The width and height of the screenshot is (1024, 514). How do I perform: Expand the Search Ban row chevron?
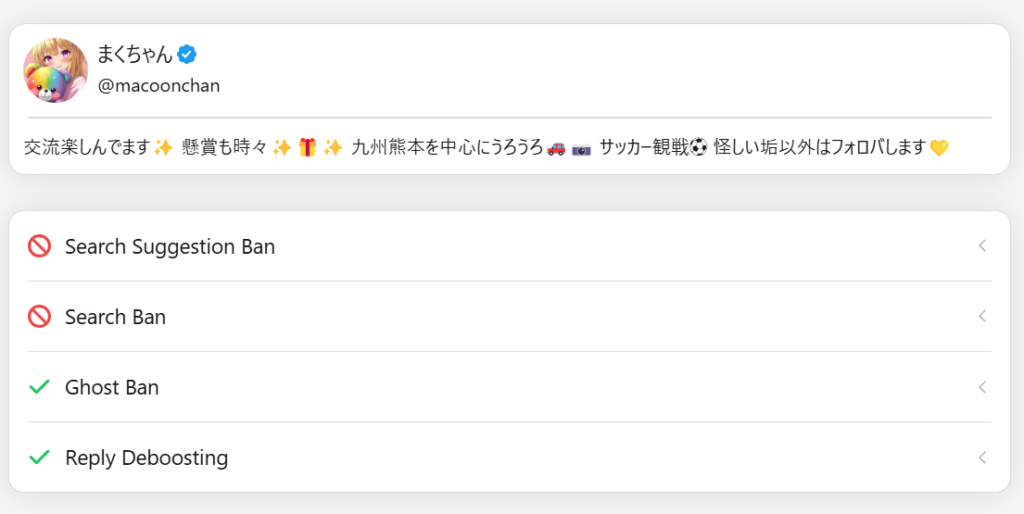point(982,317)
